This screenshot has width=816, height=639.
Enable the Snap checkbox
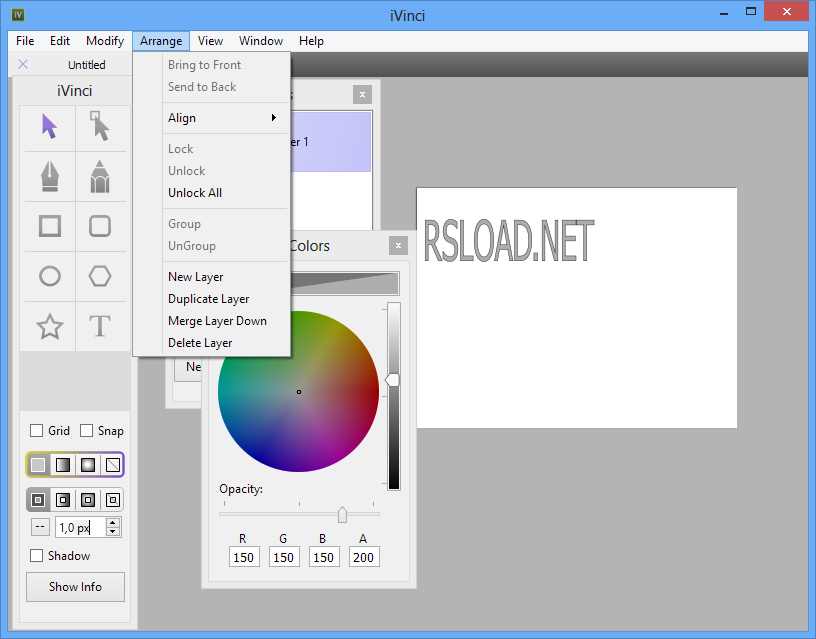tap(86, 430)
